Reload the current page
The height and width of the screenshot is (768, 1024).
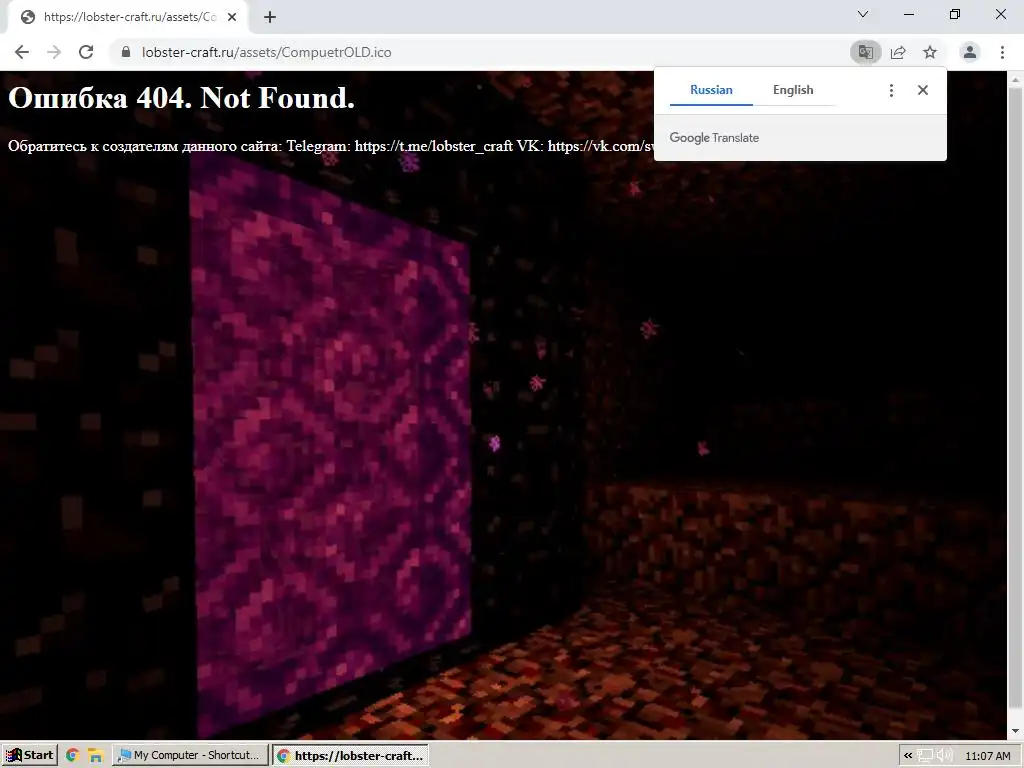coord(86,52)
